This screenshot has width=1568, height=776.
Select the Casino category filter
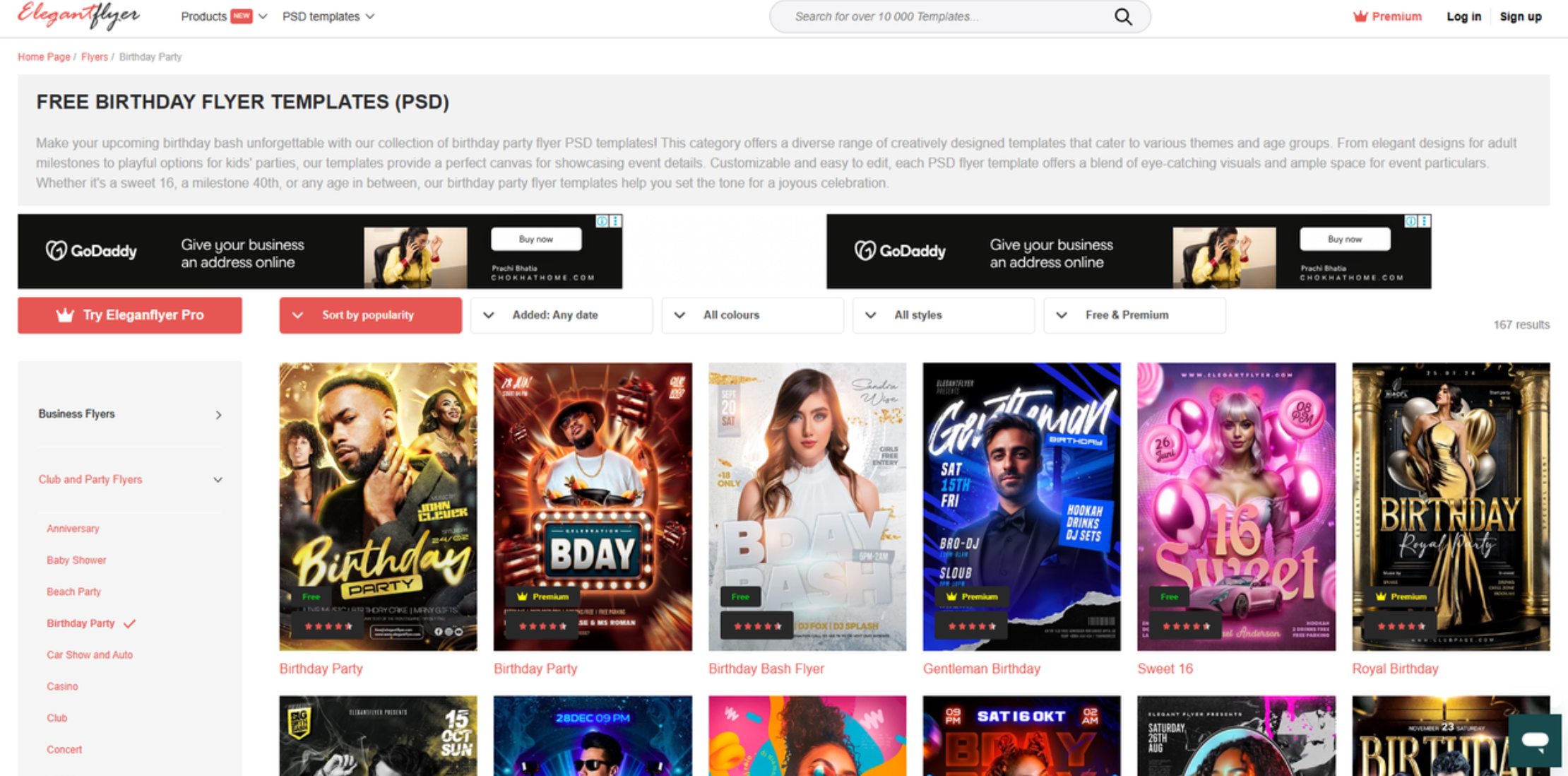(x=62, y=686)
